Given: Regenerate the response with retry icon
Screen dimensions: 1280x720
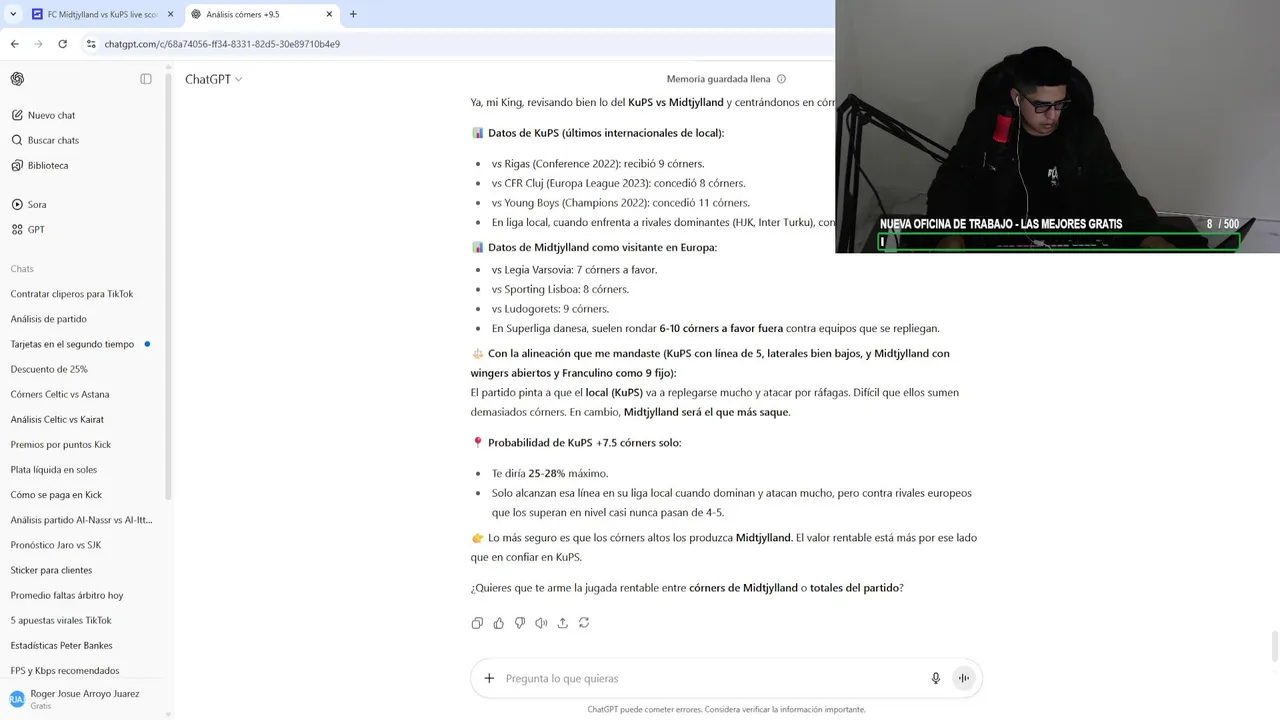Looking at the screenshot, I should pyautogui.click(x=584, y=623).
